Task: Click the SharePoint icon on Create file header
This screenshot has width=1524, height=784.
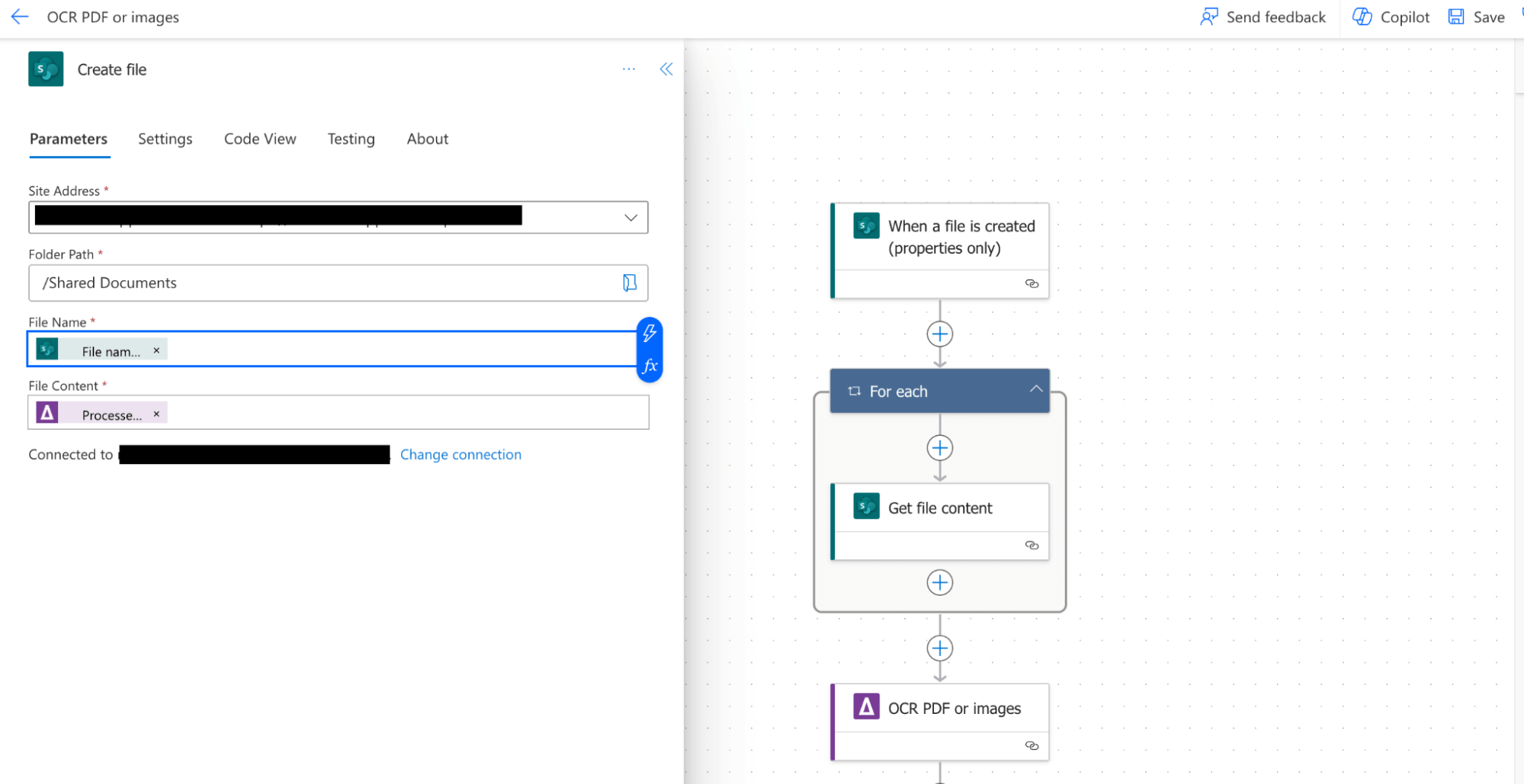Action: pos(45,69)
